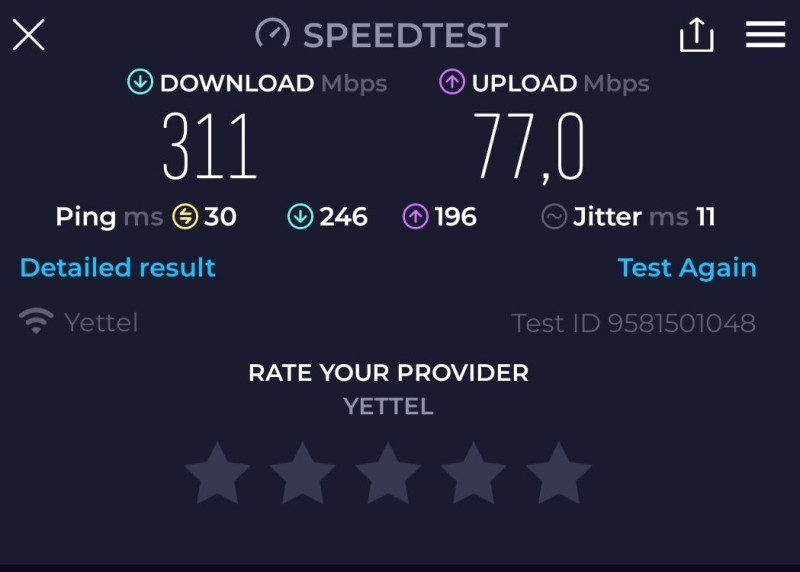
Task: Rate the provider five stars
Action: [559, 474]
